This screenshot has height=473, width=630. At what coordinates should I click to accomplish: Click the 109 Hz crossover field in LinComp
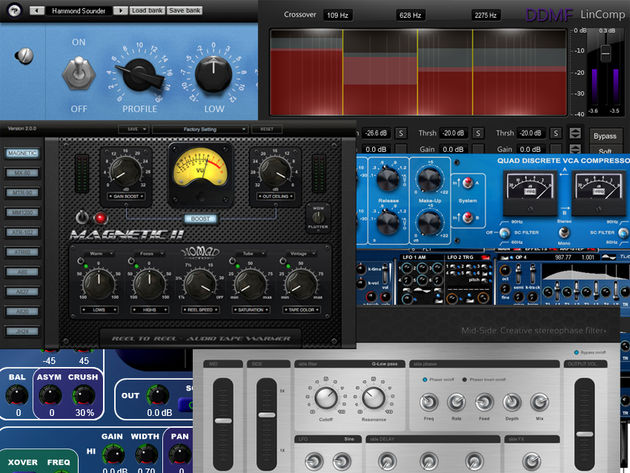338,15
